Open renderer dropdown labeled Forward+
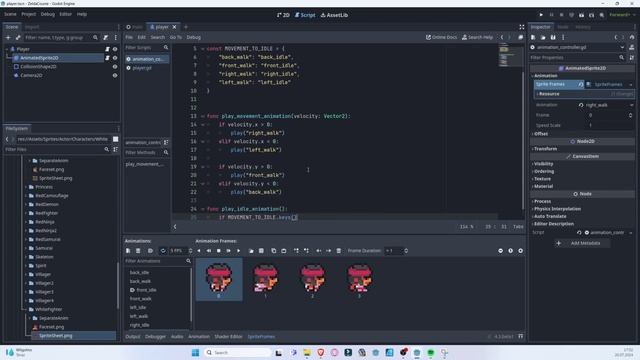 (x=622, y=15)
